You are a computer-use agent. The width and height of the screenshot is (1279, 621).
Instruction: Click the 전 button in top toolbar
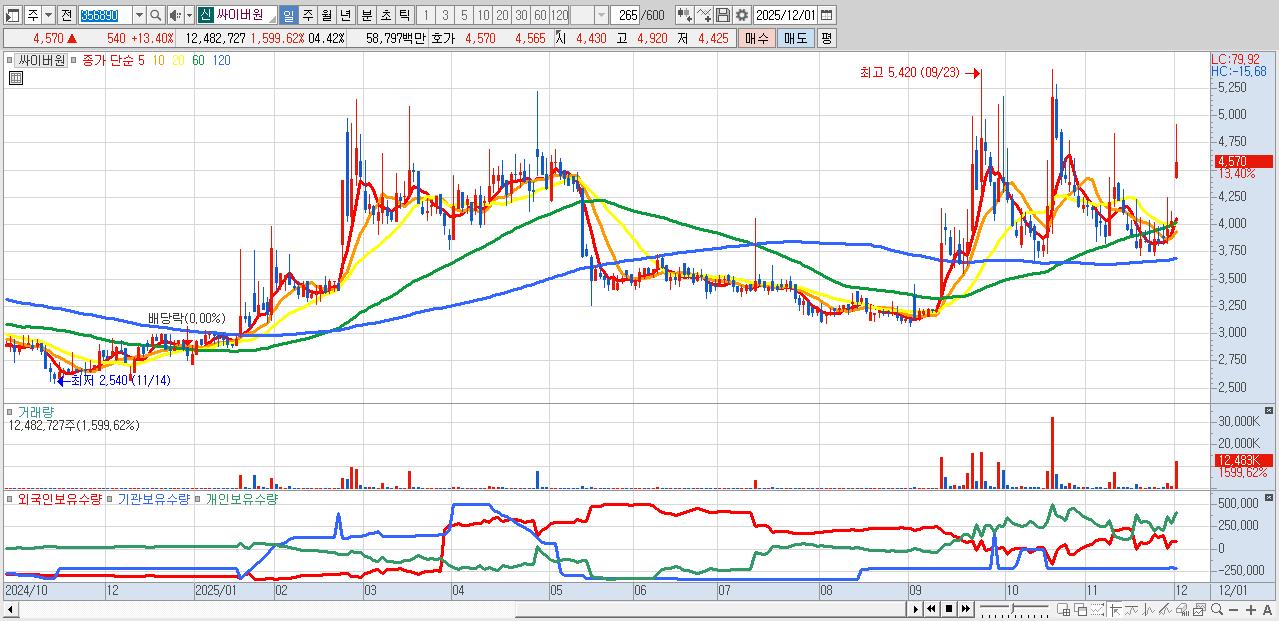pos(66,15)
